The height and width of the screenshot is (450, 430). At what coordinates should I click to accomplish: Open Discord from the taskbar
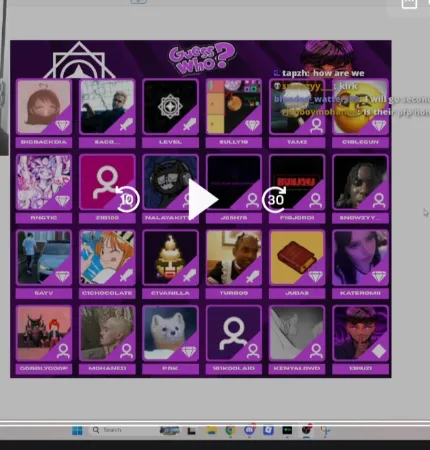[x=249, y=431]
